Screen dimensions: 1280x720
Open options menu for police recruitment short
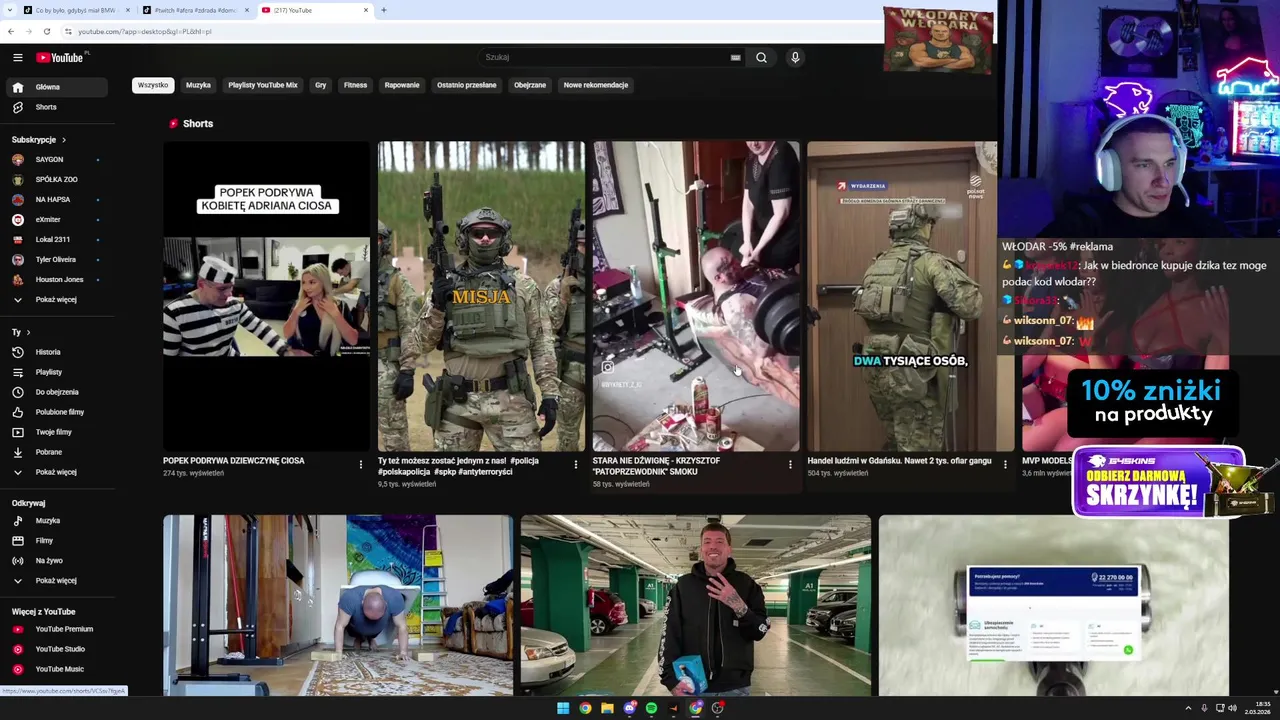(x=575, y=464)
